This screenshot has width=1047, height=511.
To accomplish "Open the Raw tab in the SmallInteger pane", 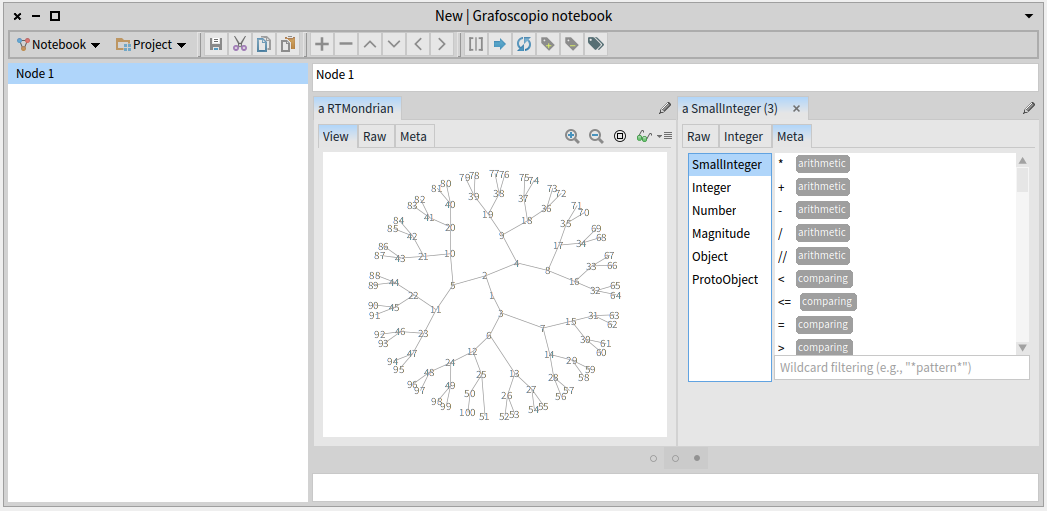I will click(x=699, y=136).
